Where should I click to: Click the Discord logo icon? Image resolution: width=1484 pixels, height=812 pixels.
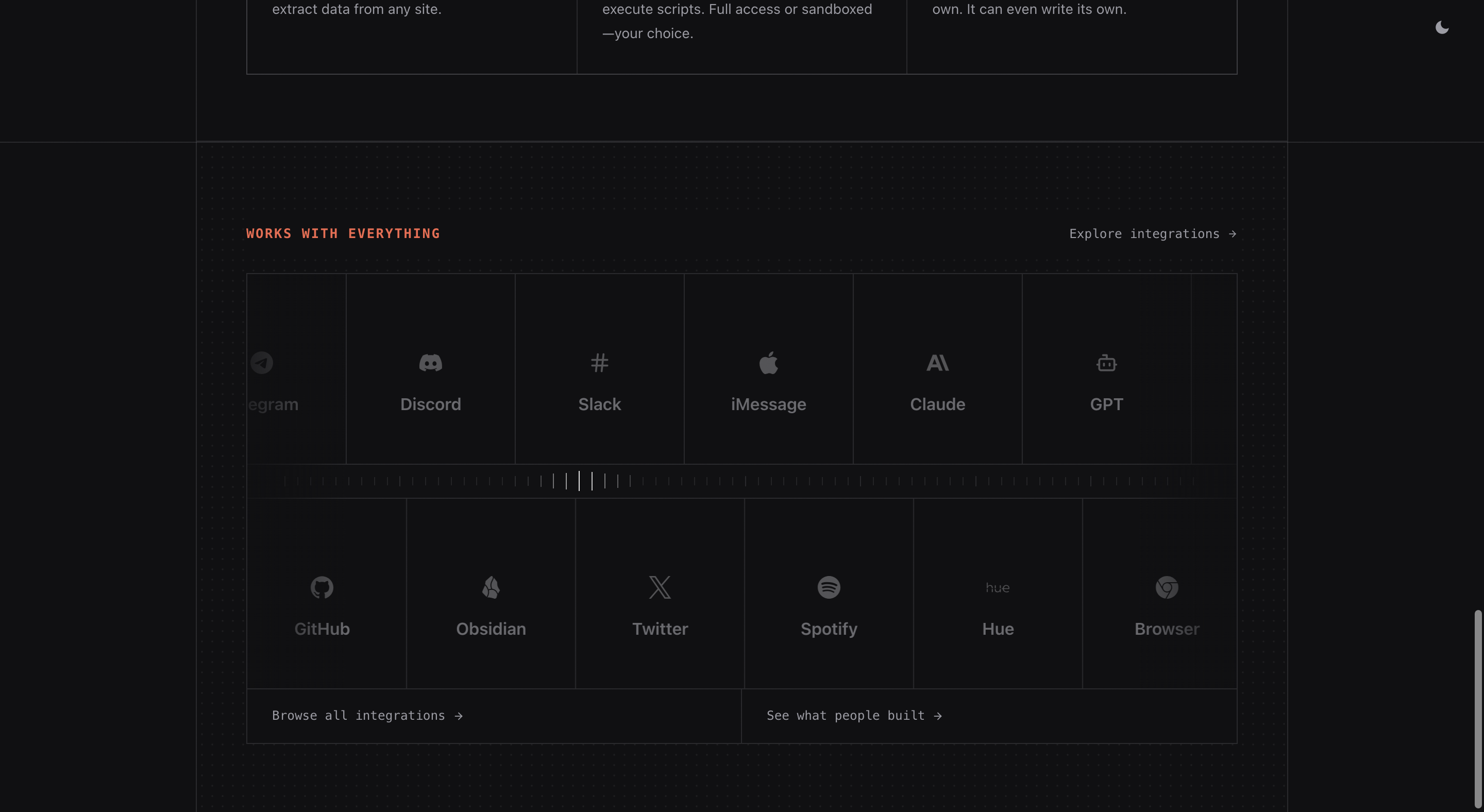point(430,363)
